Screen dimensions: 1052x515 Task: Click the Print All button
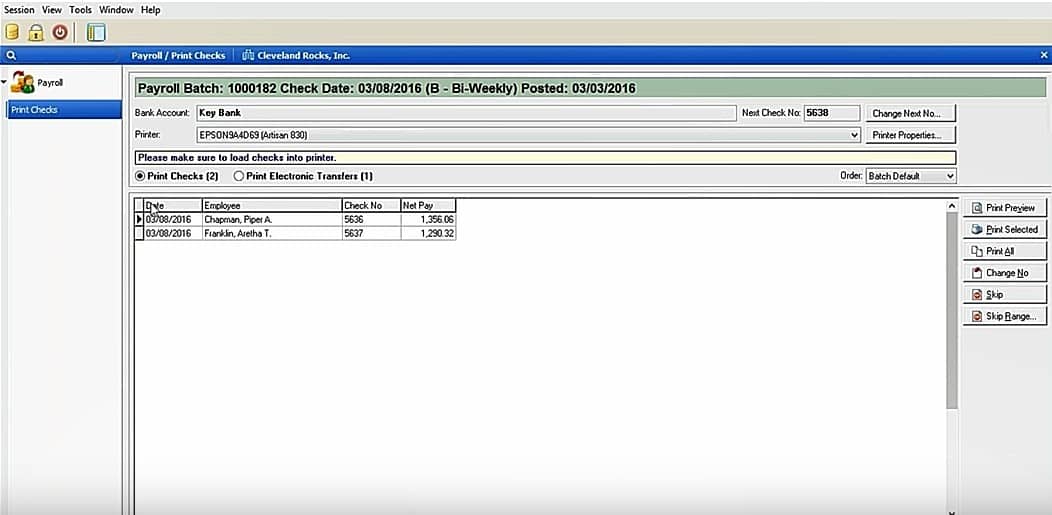click(x=1004, y=251)
